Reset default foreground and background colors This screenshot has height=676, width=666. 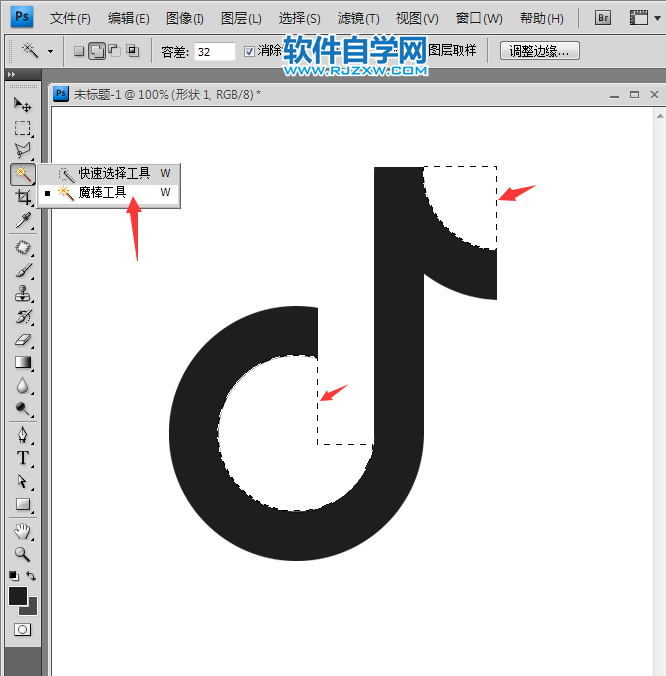(x=14, y=576)
